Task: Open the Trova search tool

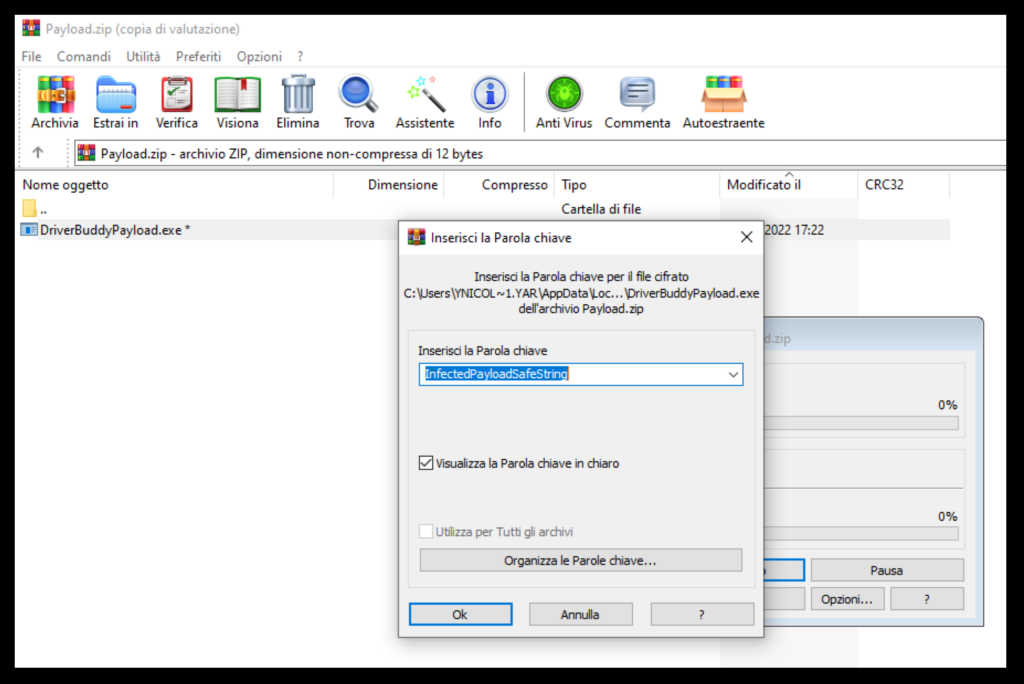Action: coord(358,100)
